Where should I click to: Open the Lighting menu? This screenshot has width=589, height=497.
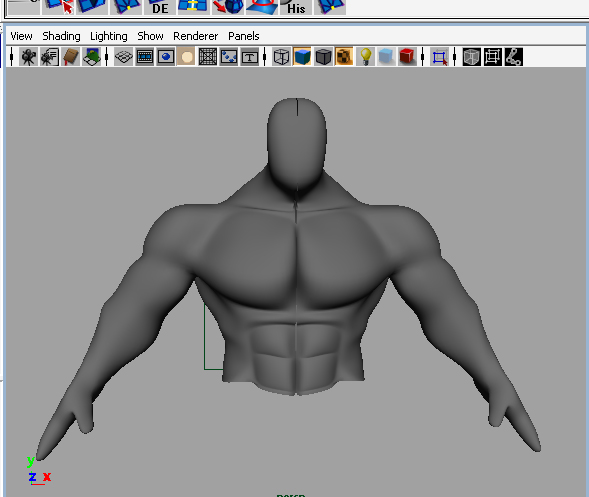(x=109, y=36)
